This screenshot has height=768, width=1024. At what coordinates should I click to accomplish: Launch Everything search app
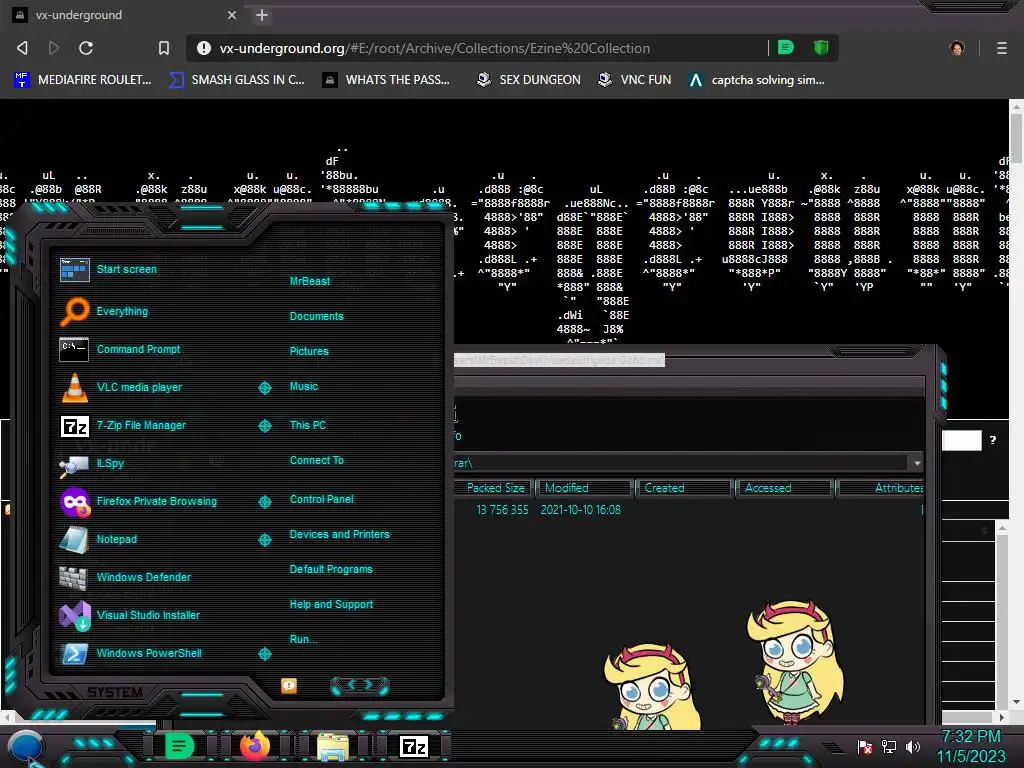pyautogui.click(x=104, y=311)
